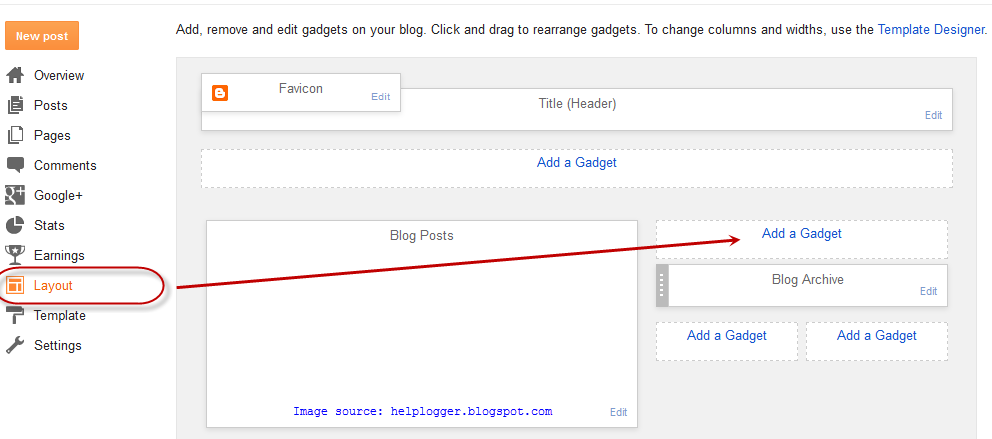Add a Gadget above Blog Archive
The height and width of the screenshot is (439, 992).
(x=802, y=233)
